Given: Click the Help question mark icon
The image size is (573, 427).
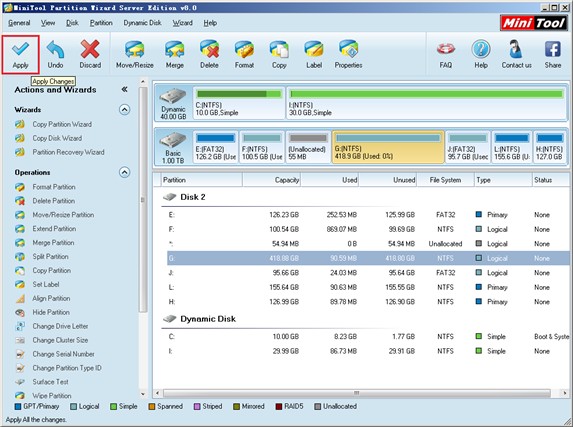Looking at the screenshot, I should tap(481, 54).
